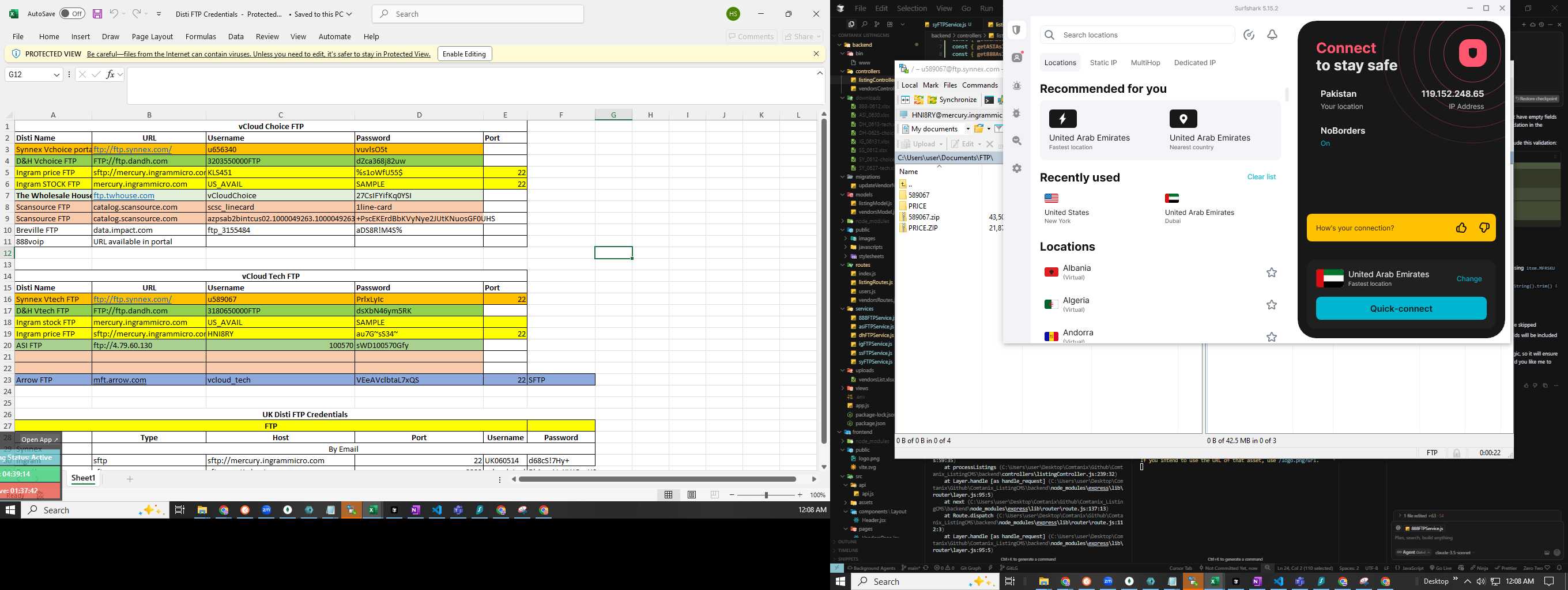Screen dimensions: 1568x590
Task: Open the Excel File menu
Action: (18, 36)
